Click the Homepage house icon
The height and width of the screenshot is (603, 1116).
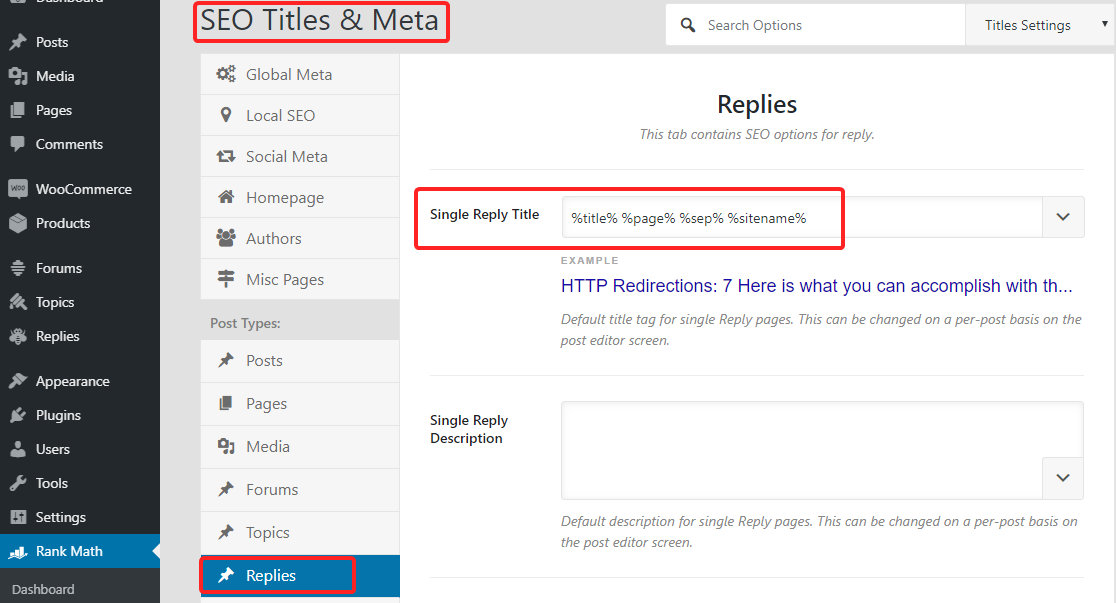(x=226, y=197)
